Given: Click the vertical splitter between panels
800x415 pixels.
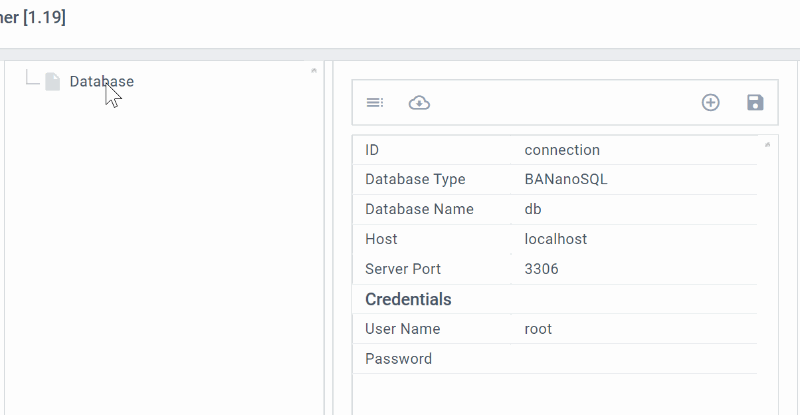Looking at the screenshot, I should 328,240.
